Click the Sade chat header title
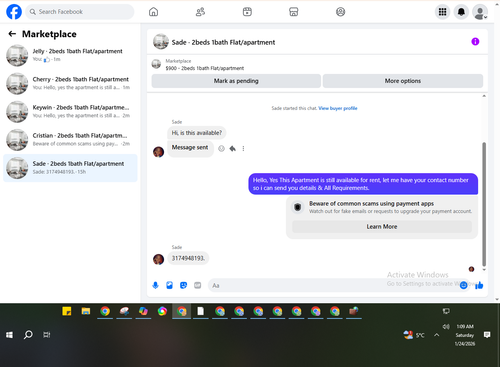Image resolution: width=500 pixels, height=367 pixels. (223, 42)
